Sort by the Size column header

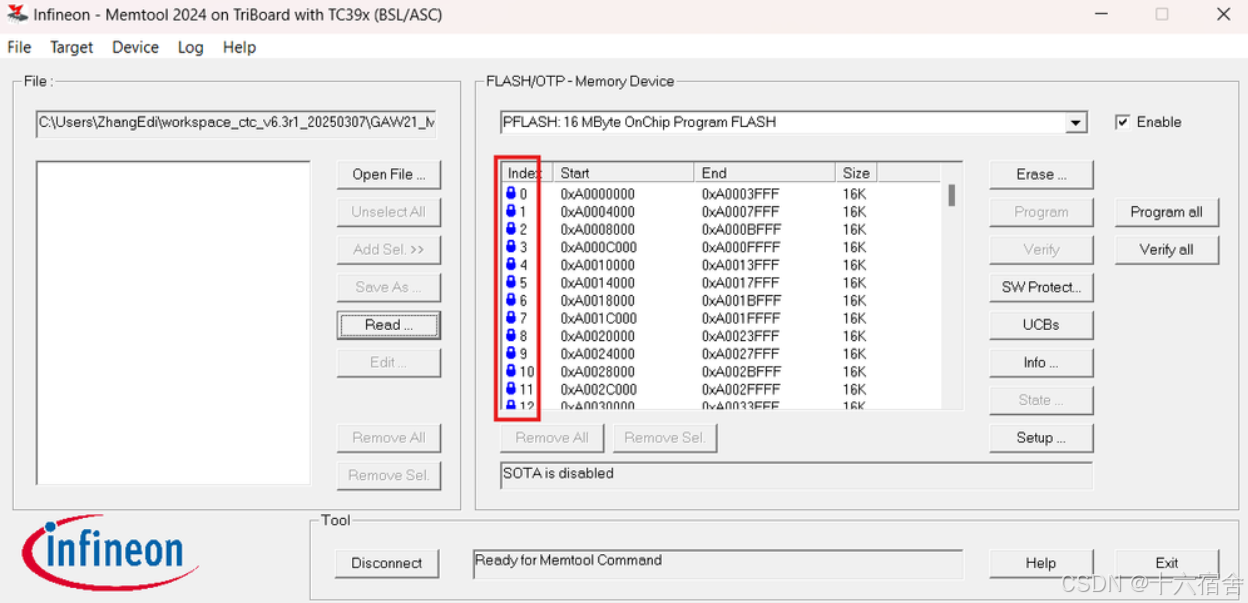[x=856, y=173]
